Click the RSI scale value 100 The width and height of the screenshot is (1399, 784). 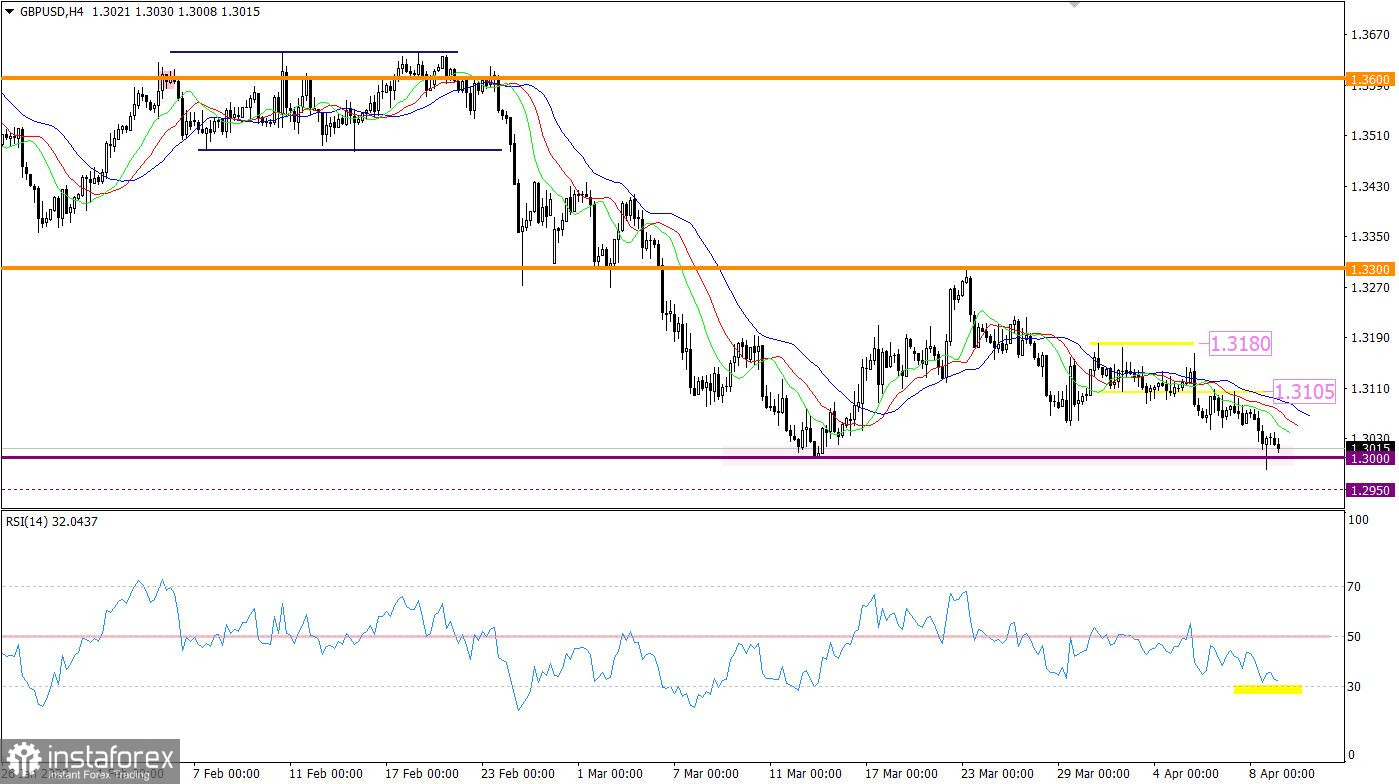(1360, 520)
